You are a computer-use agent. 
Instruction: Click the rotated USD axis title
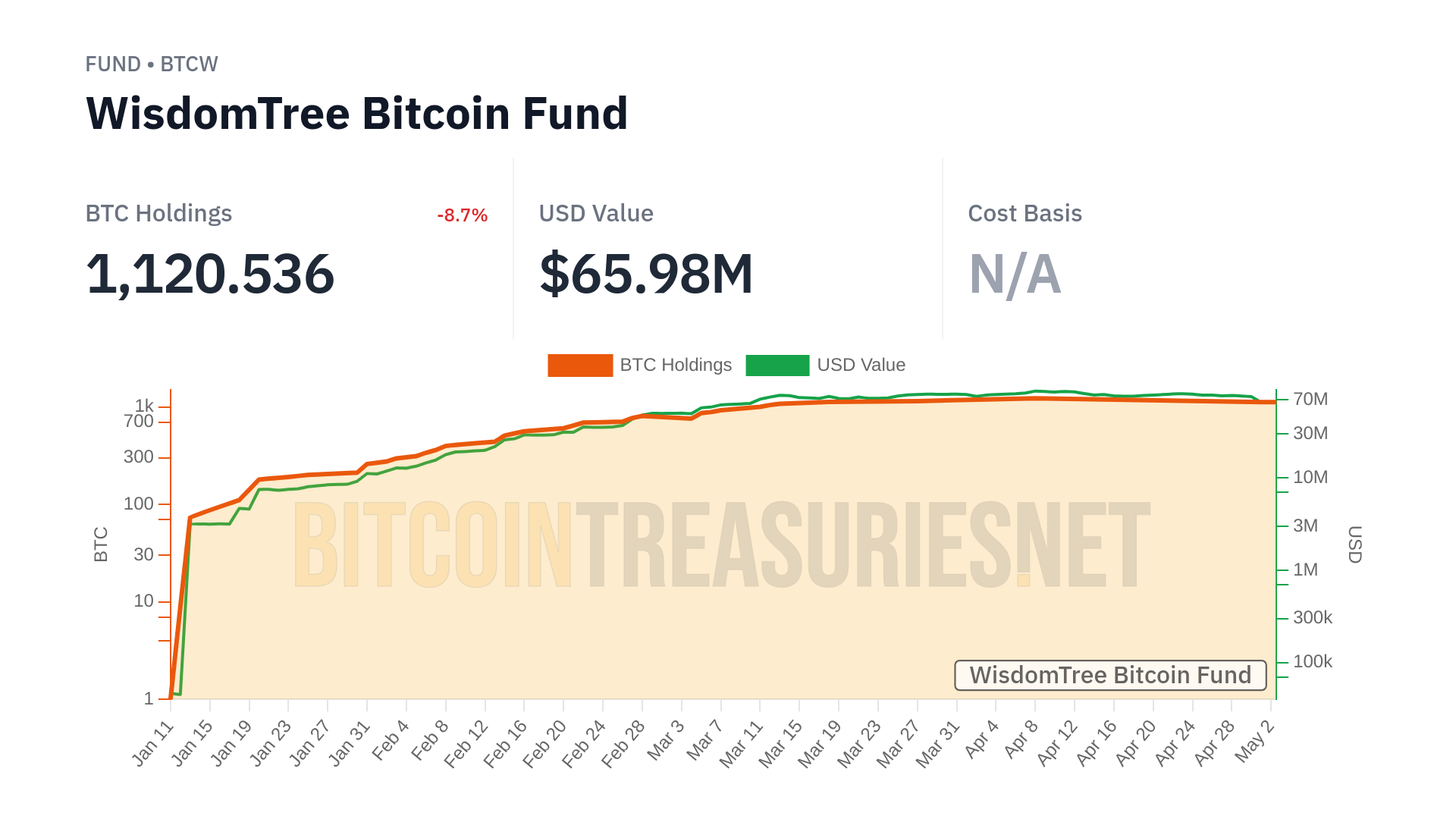click(1354, 544)
